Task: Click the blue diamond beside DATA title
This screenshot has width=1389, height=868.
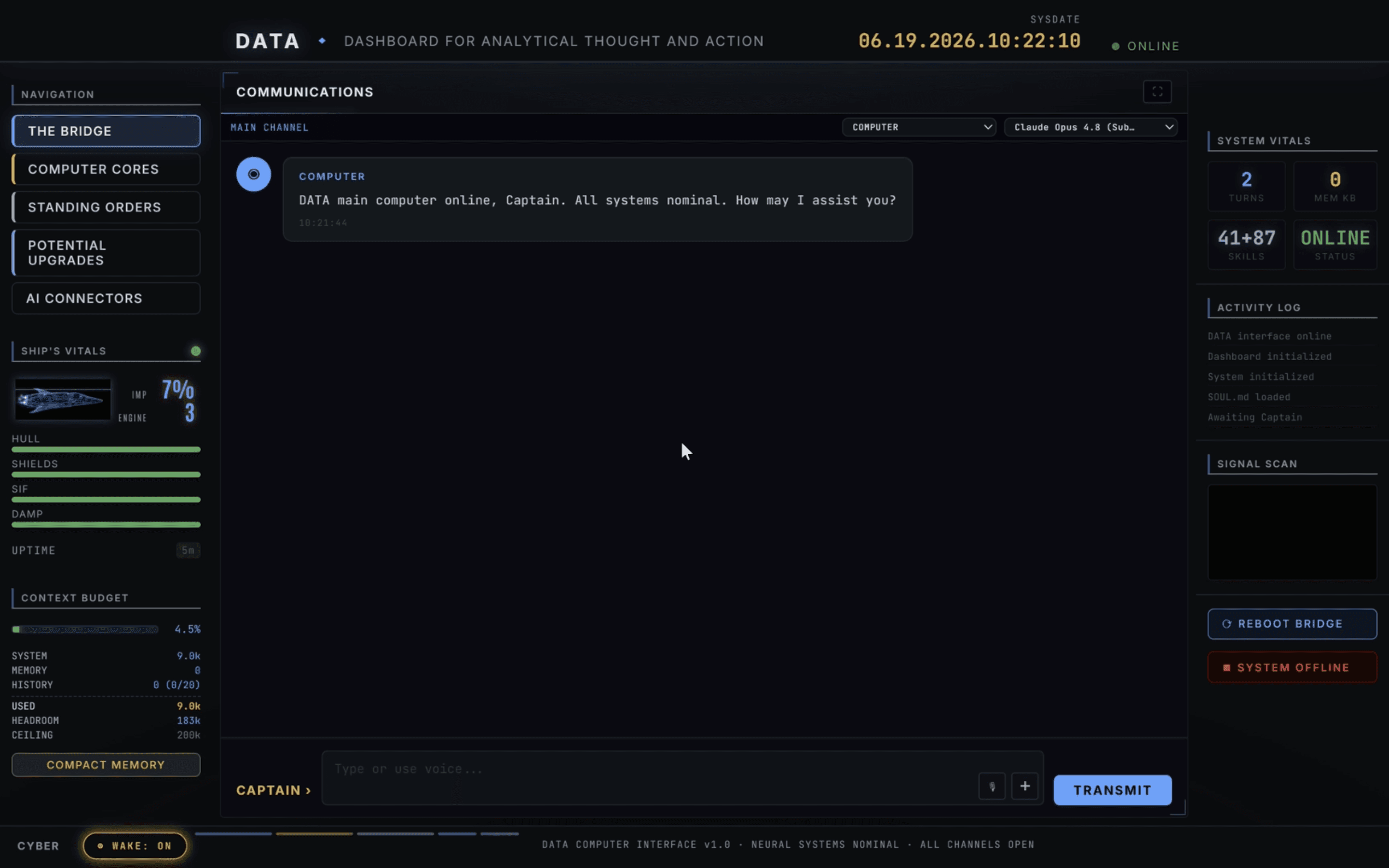Action: coord(322,41)
